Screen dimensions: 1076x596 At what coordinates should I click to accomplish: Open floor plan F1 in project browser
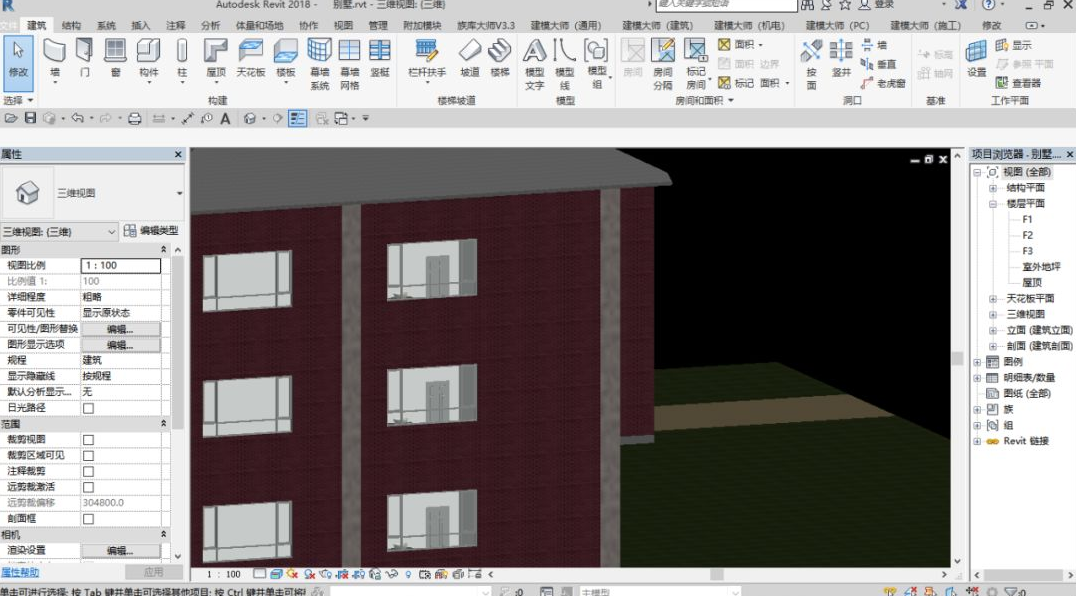click(x=1027, y=219)
